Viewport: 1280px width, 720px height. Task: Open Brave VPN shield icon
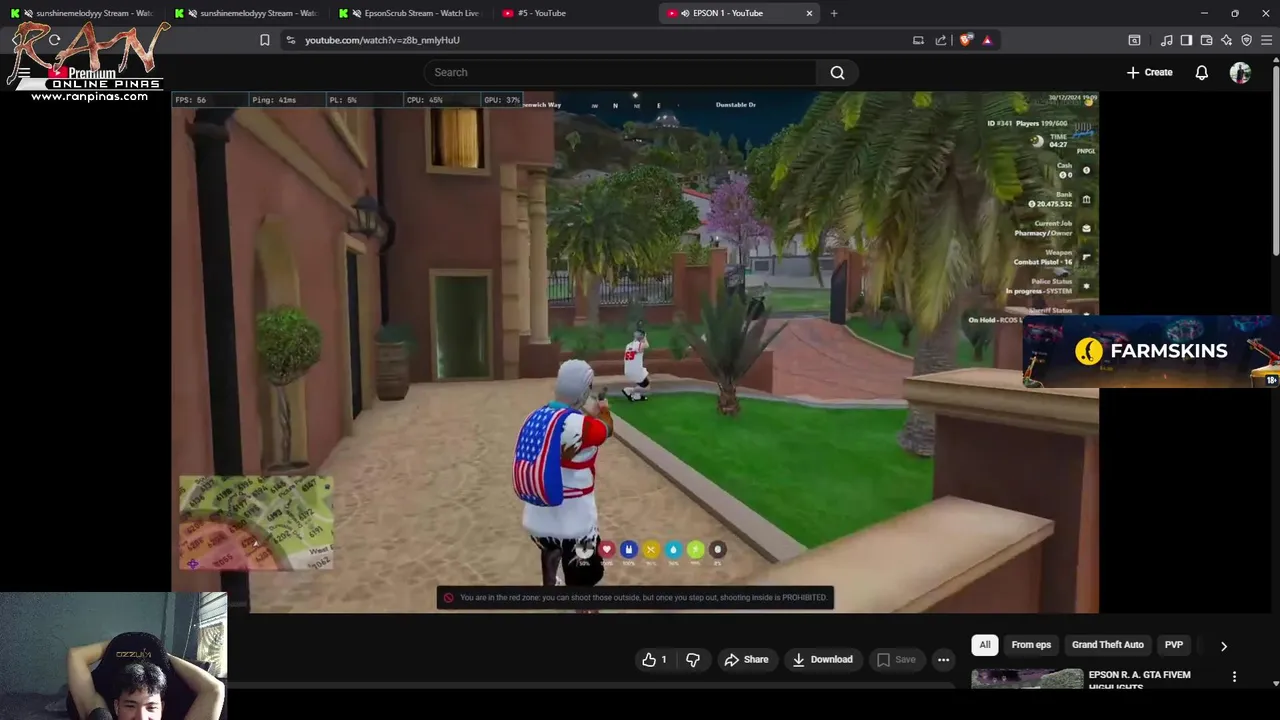click(x=1246, y=40)
